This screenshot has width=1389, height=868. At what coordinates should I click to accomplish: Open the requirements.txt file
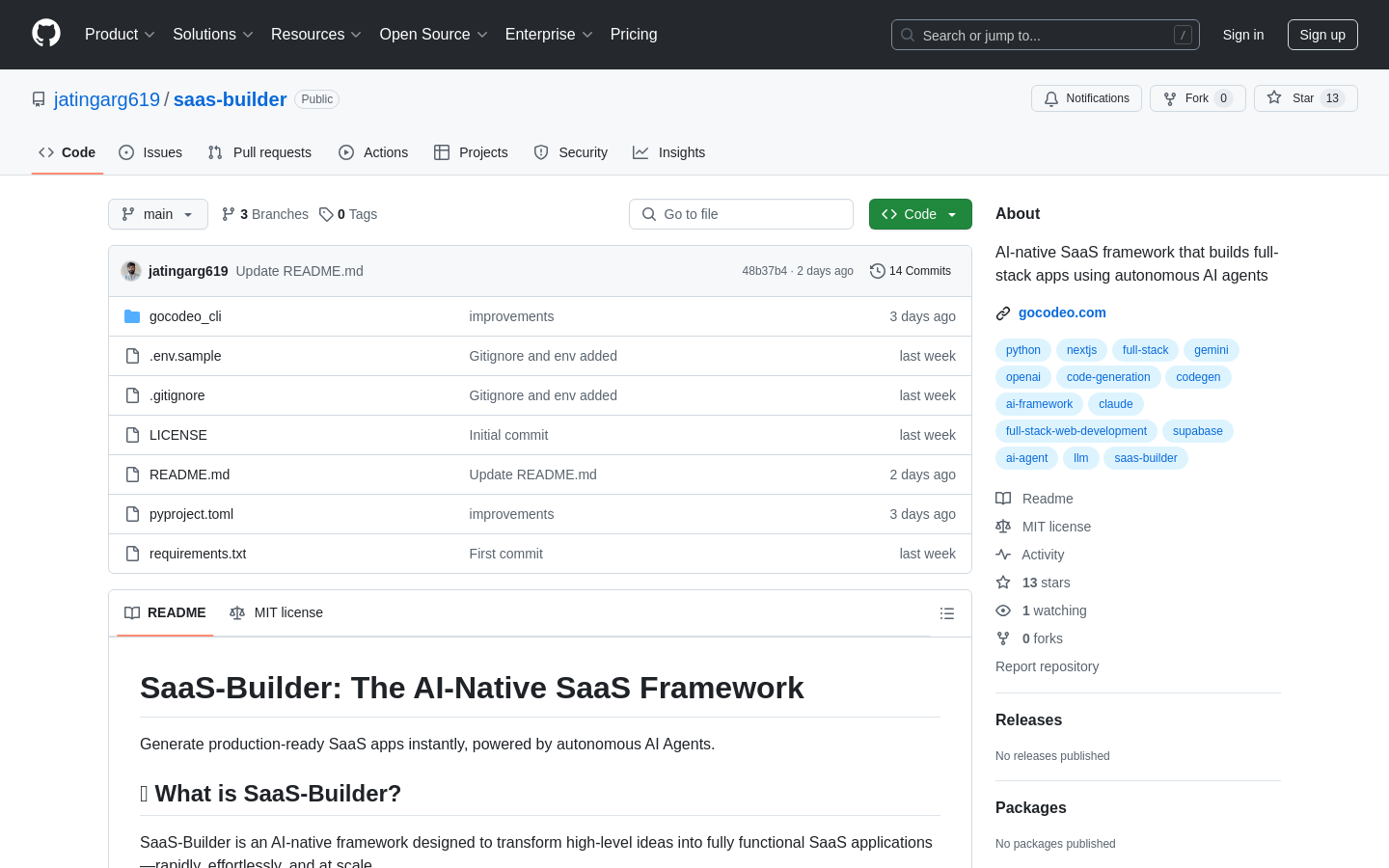click(198, 554)
